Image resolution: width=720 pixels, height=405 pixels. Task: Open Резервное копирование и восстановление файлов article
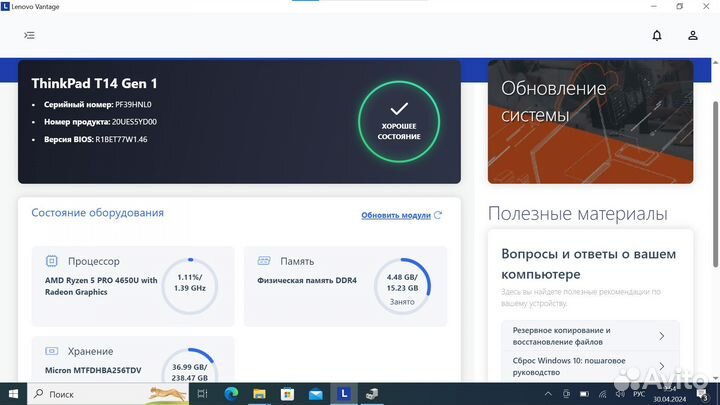pyautogui.click(x=591, y=336)
